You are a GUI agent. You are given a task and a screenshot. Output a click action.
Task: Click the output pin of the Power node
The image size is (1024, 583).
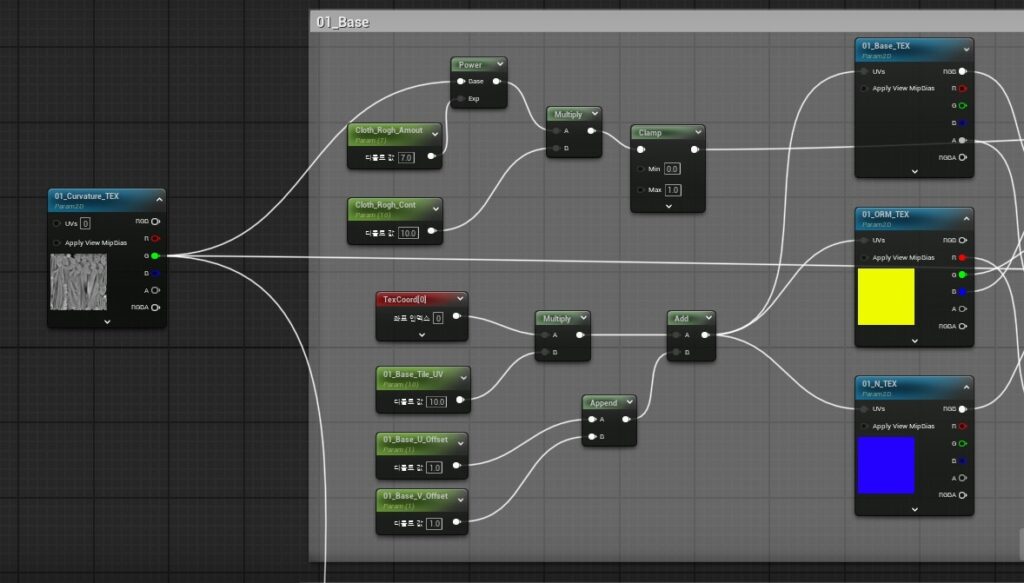tap(497, 81)
